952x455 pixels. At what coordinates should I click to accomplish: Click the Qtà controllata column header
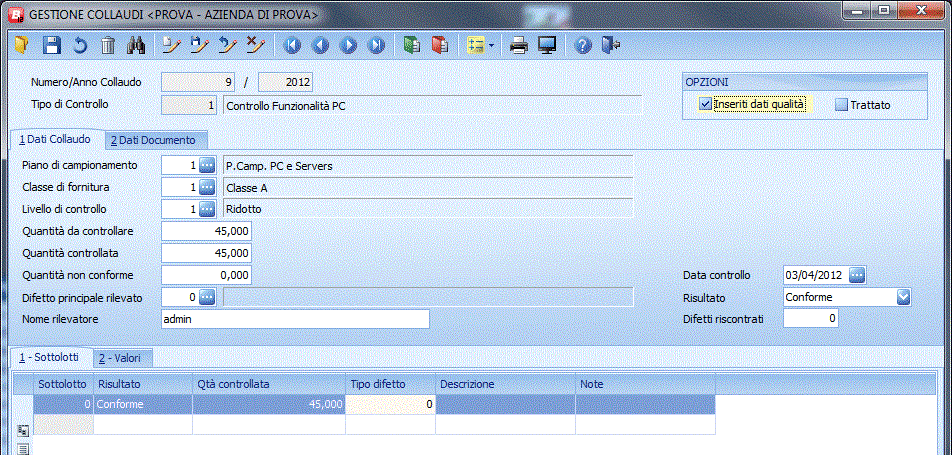click(x=268, y=384)
